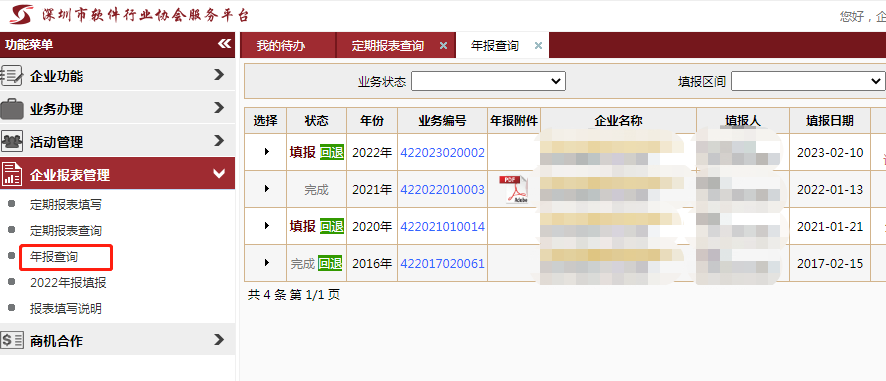Click the 填报日期 column header
This screenshot has width=886, height=381.
[x=829, y=120]
